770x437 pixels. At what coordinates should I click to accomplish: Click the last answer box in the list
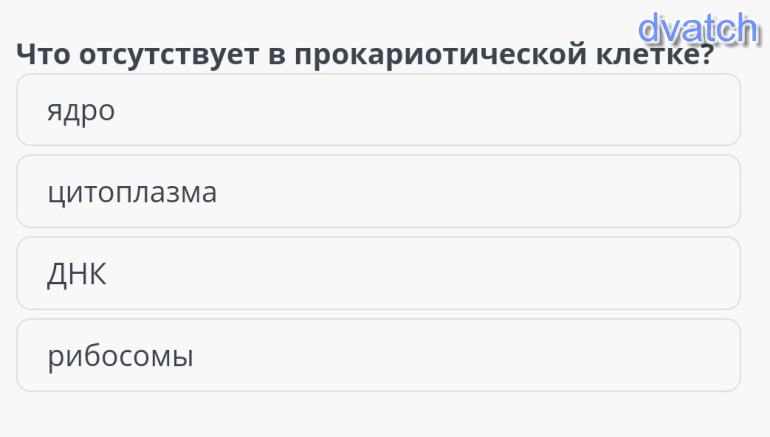[378, 355]
